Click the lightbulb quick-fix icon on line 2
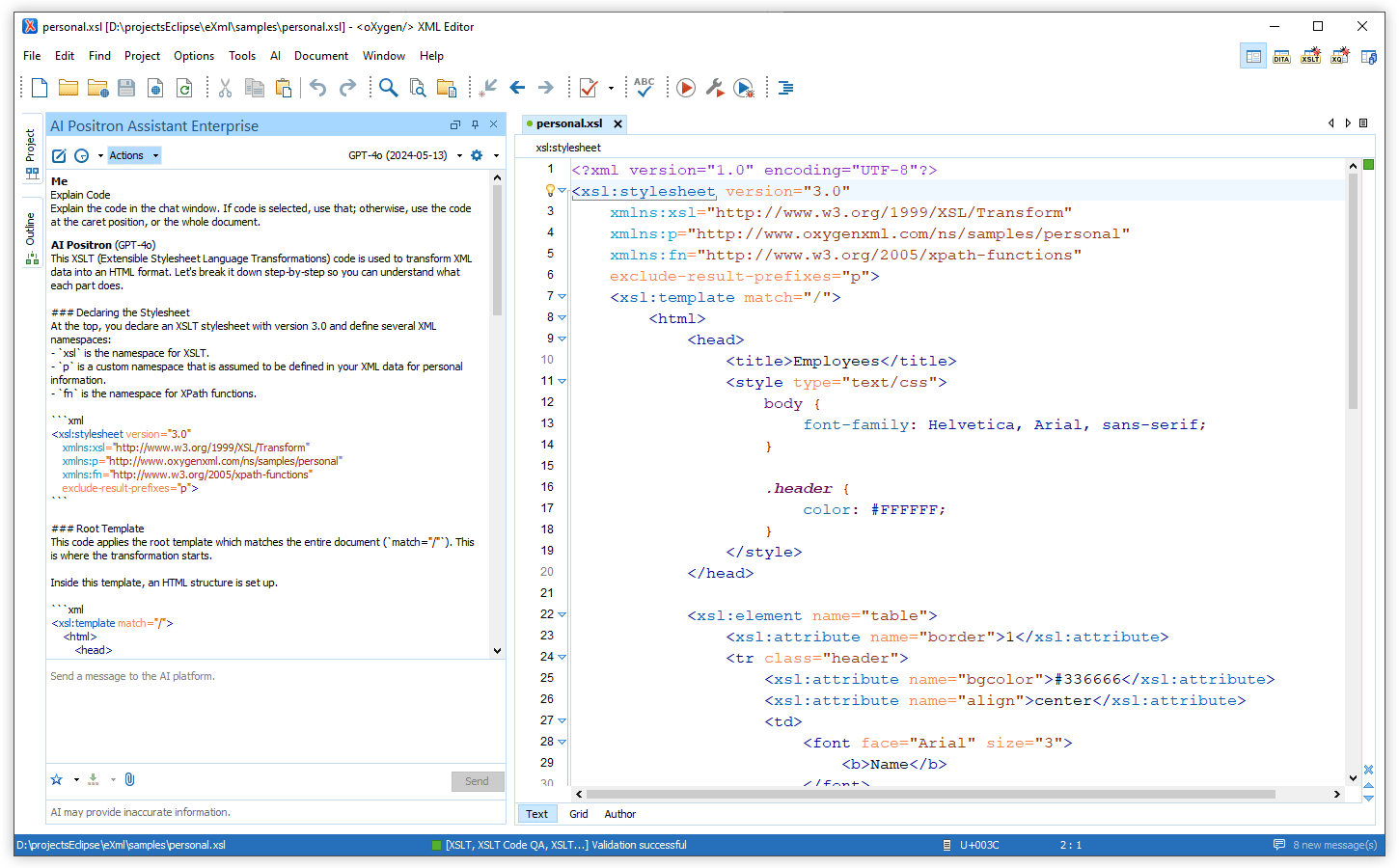1399x868 pixels. (x=550, y=190)
